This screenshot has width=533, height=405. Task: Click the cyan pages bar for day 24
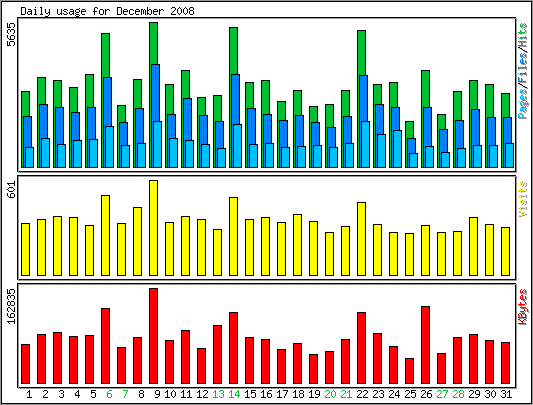click(397, 149)
